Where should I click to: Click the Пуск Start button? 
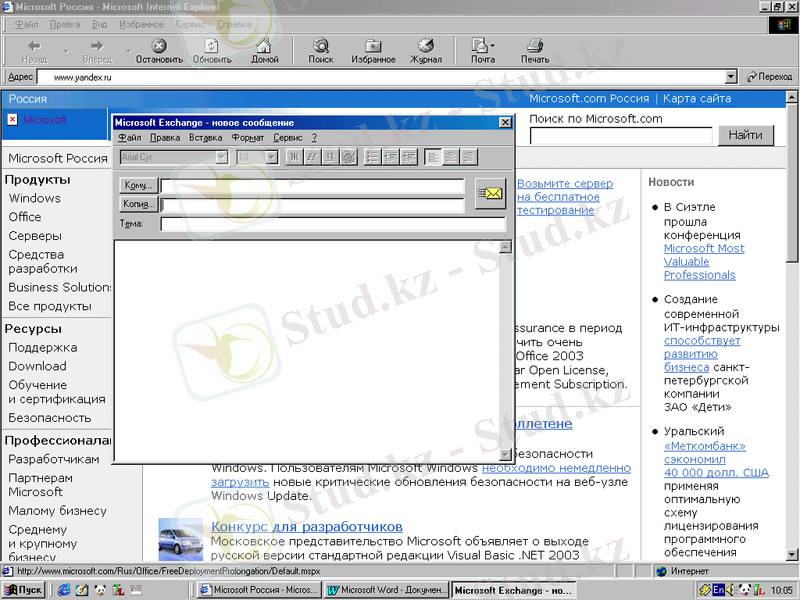click(x=24, y=590)
